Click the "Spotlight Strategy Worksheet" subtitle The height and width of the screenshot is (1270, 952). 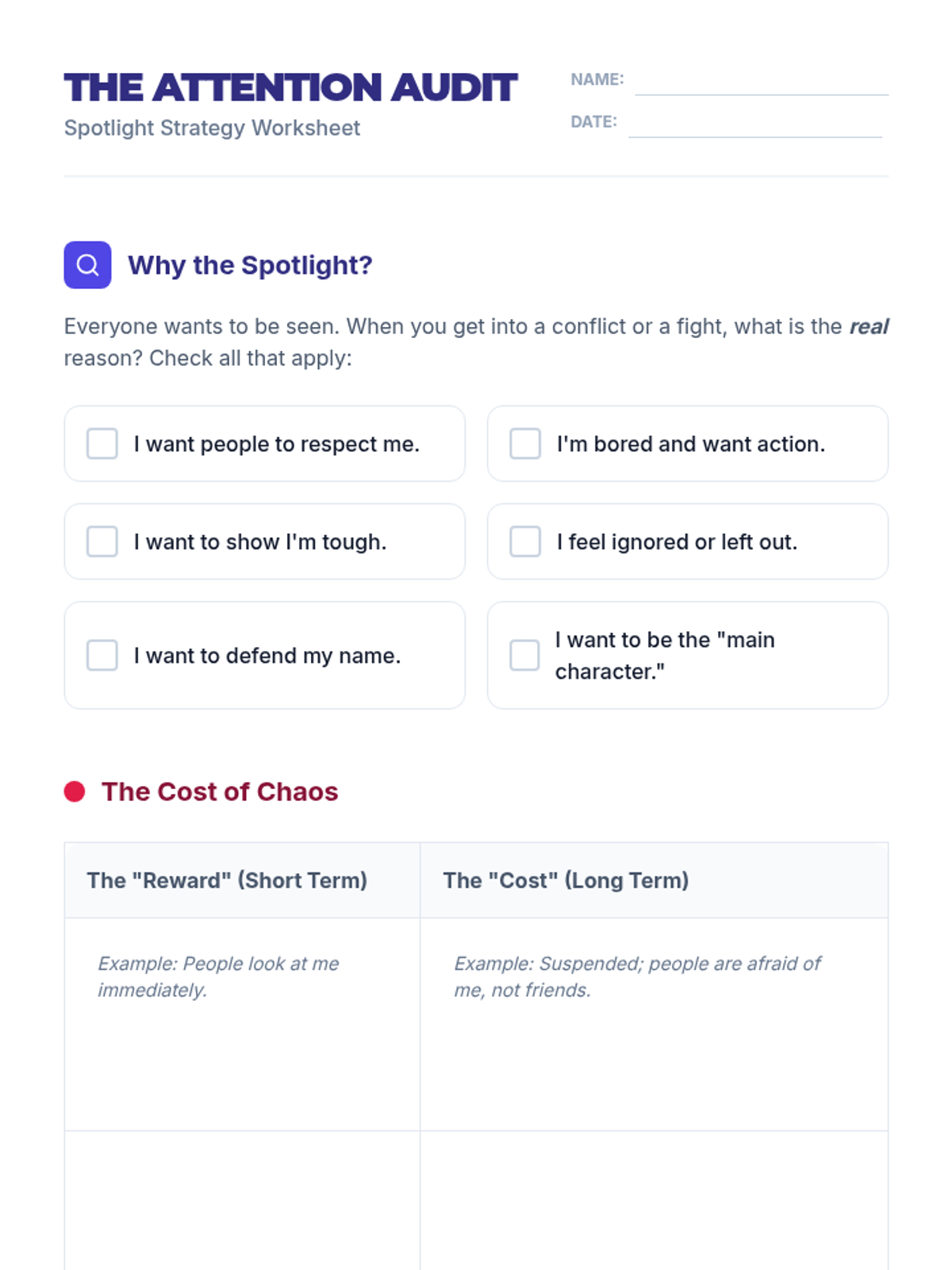coord(212,128)
